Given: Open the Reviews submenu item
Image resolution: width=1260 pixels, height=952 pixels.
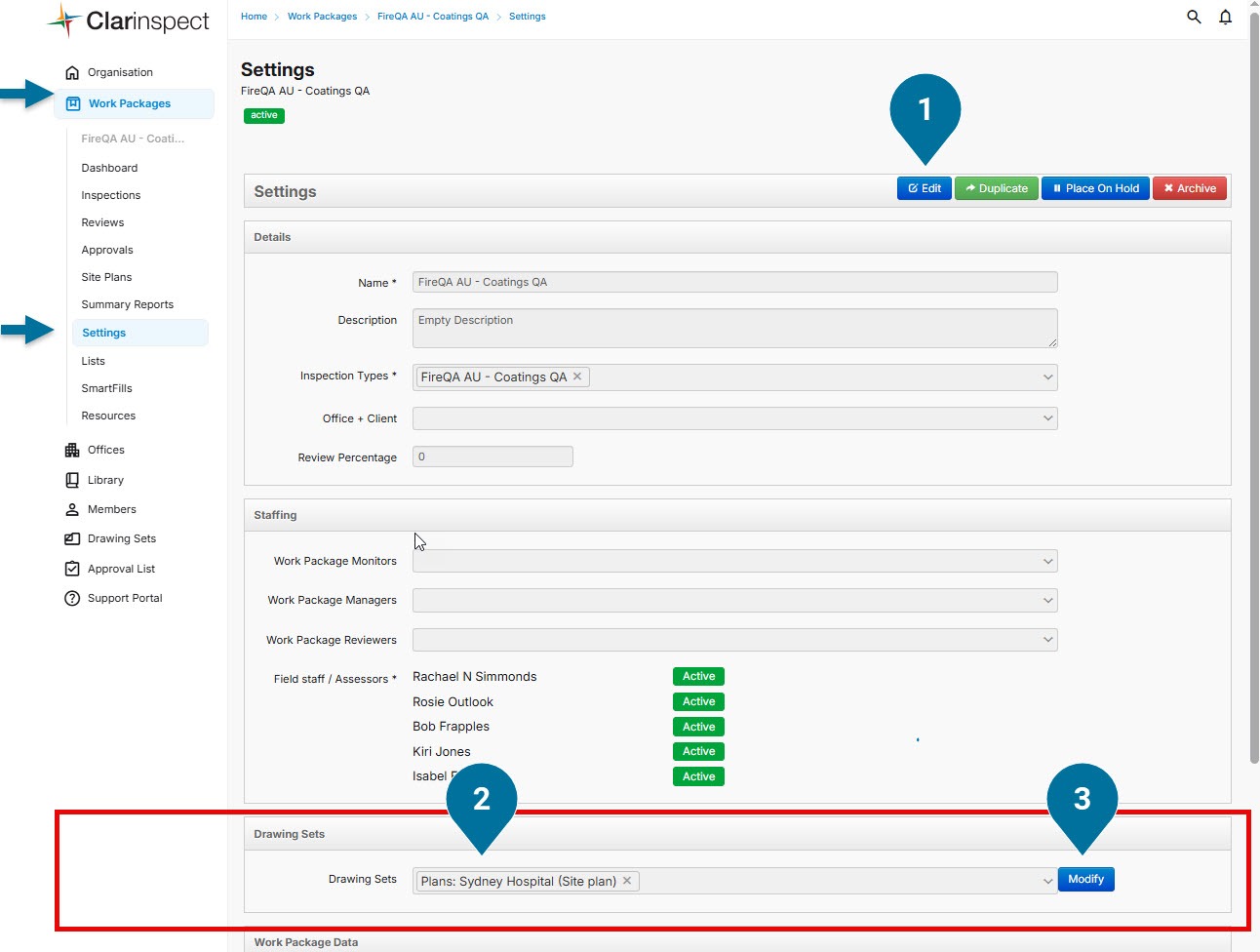Looking at the screenshot, I should 102,222.
